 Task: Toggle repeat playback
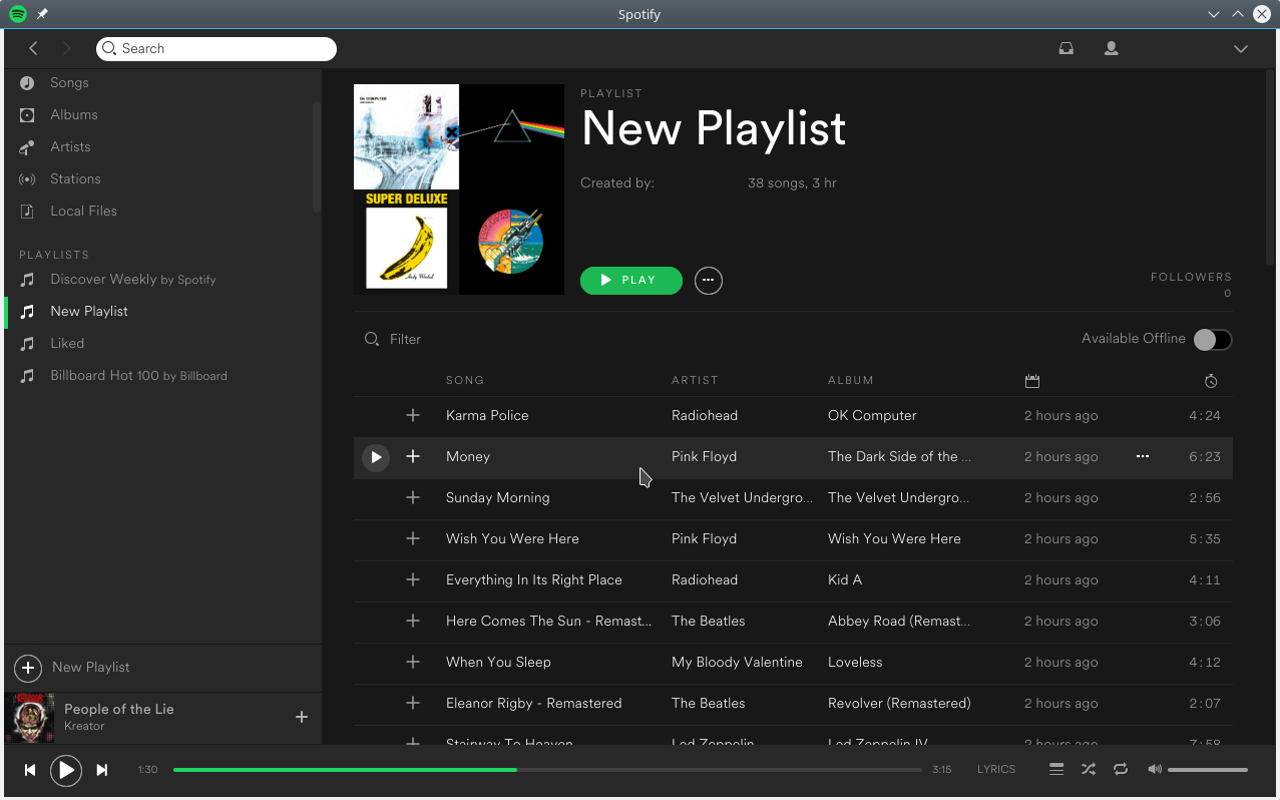pyautogui.click(x=1120, y=769)
